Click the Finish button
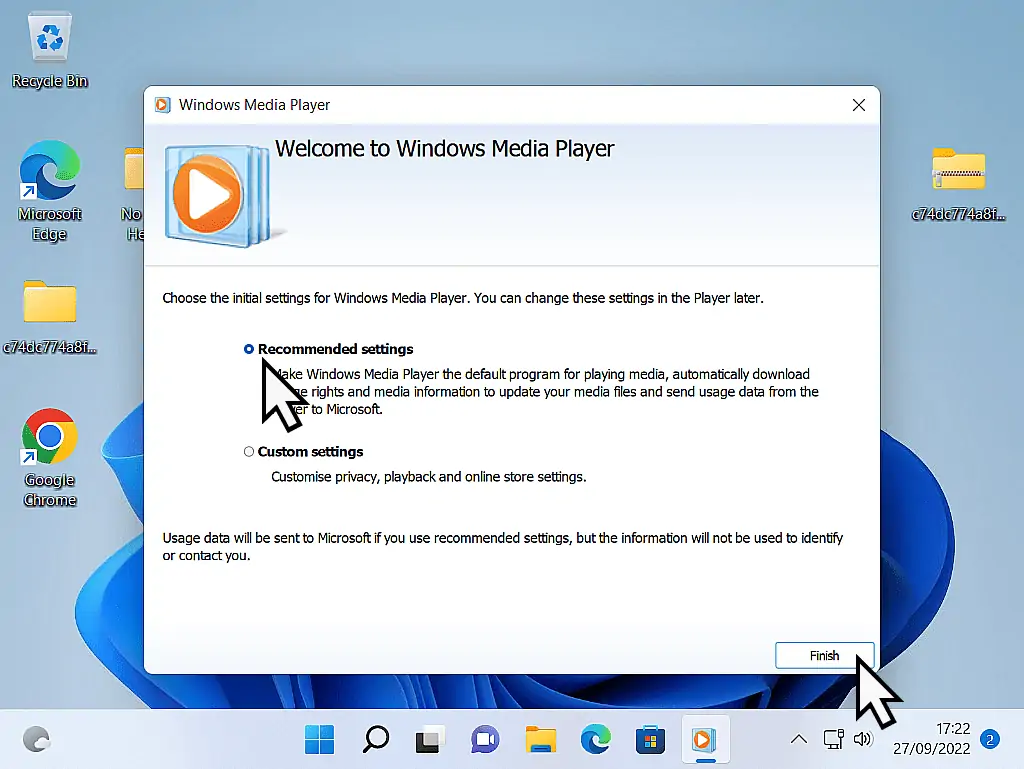1024x769 pixels. [x=824, y=655]
